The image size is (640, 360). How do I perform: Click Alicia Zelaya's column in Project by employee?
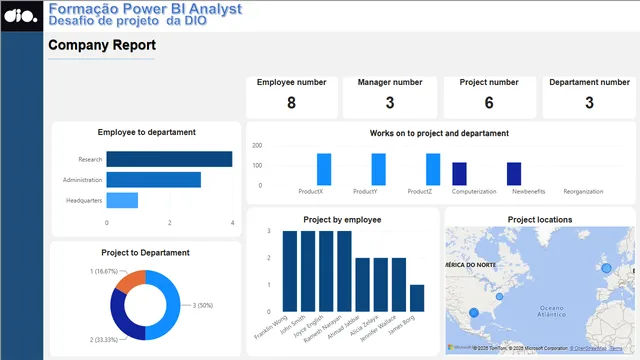[x=381, y=285]
